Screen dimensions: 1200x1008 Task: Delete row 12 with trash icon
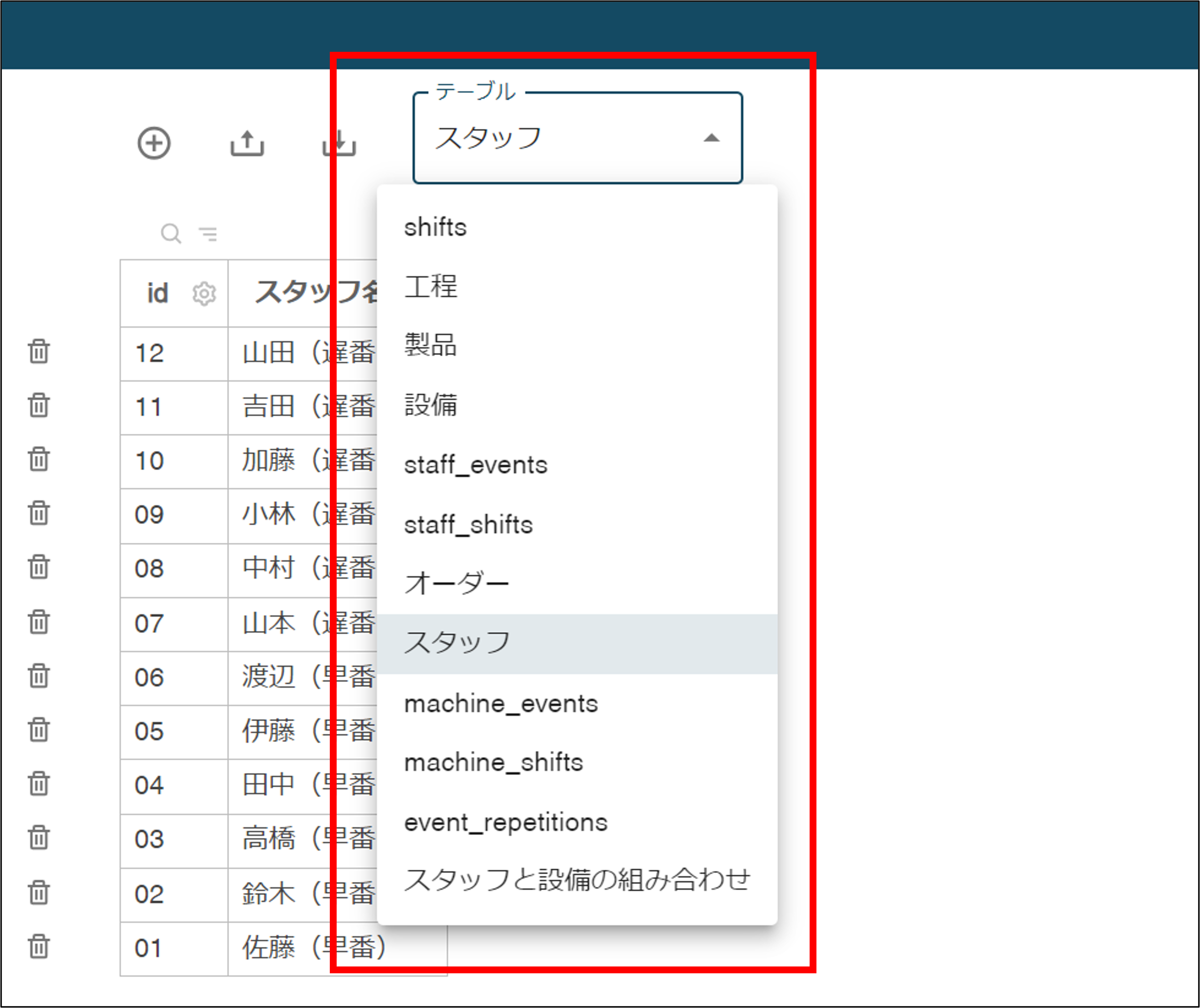[x=39, y=351]
